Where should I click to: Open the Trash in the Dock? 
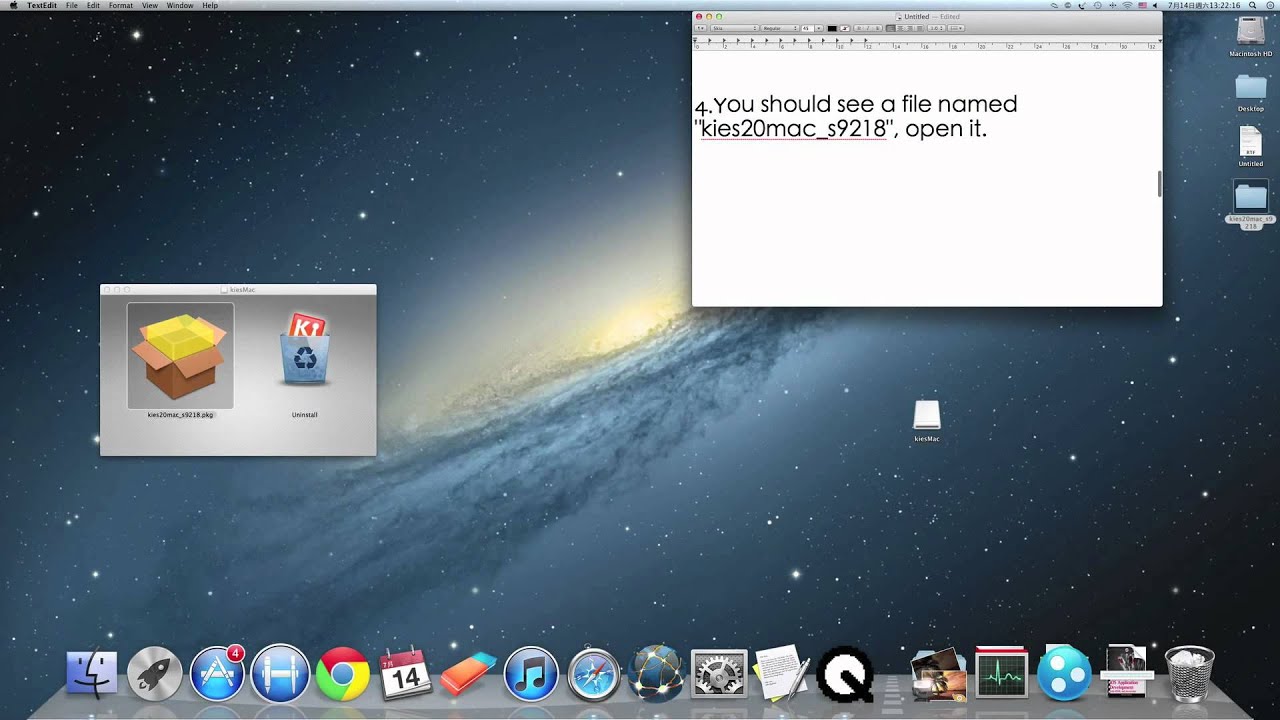1190,672
